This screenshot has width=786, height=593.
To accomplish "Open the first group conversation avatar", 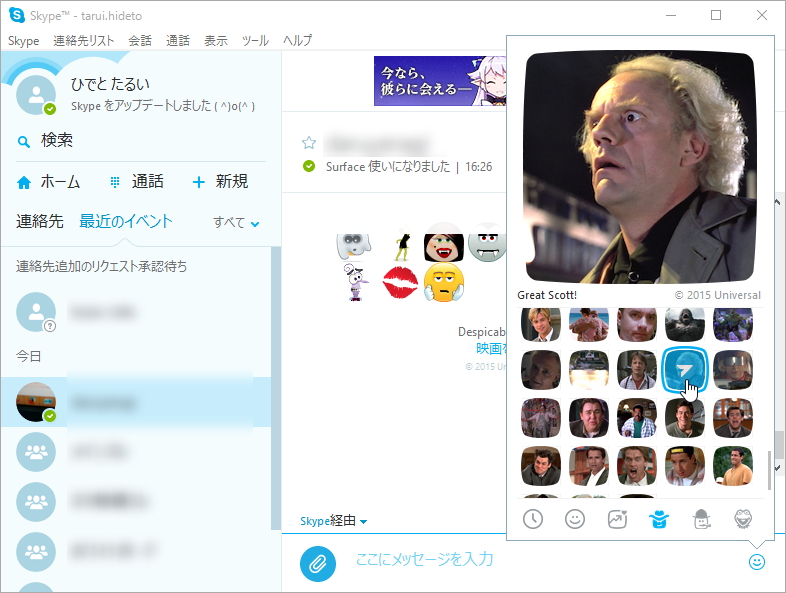I will pos(36,452).
